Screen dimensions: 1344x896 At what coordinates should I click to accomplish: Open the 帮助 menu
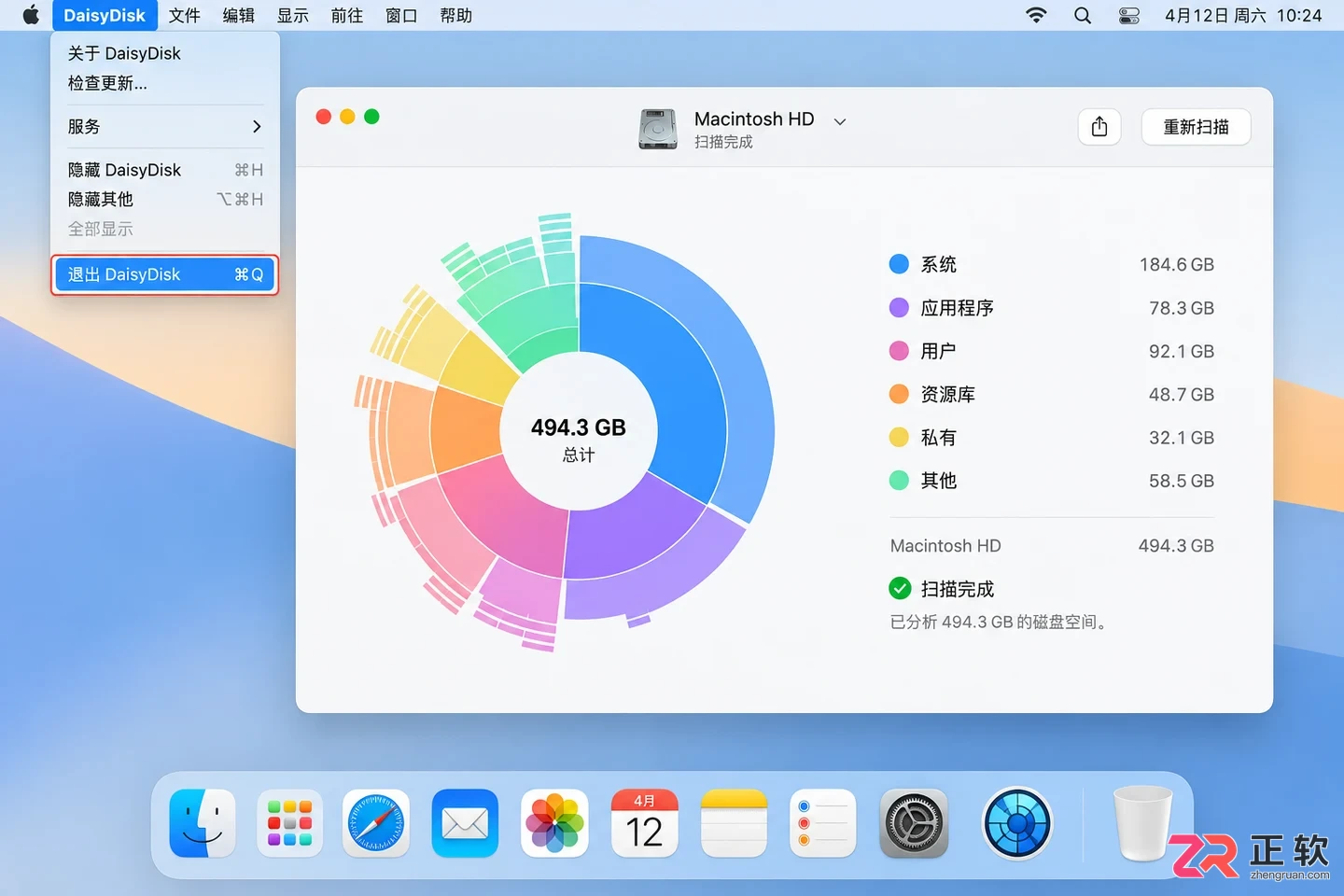click(x=456, y=15)
